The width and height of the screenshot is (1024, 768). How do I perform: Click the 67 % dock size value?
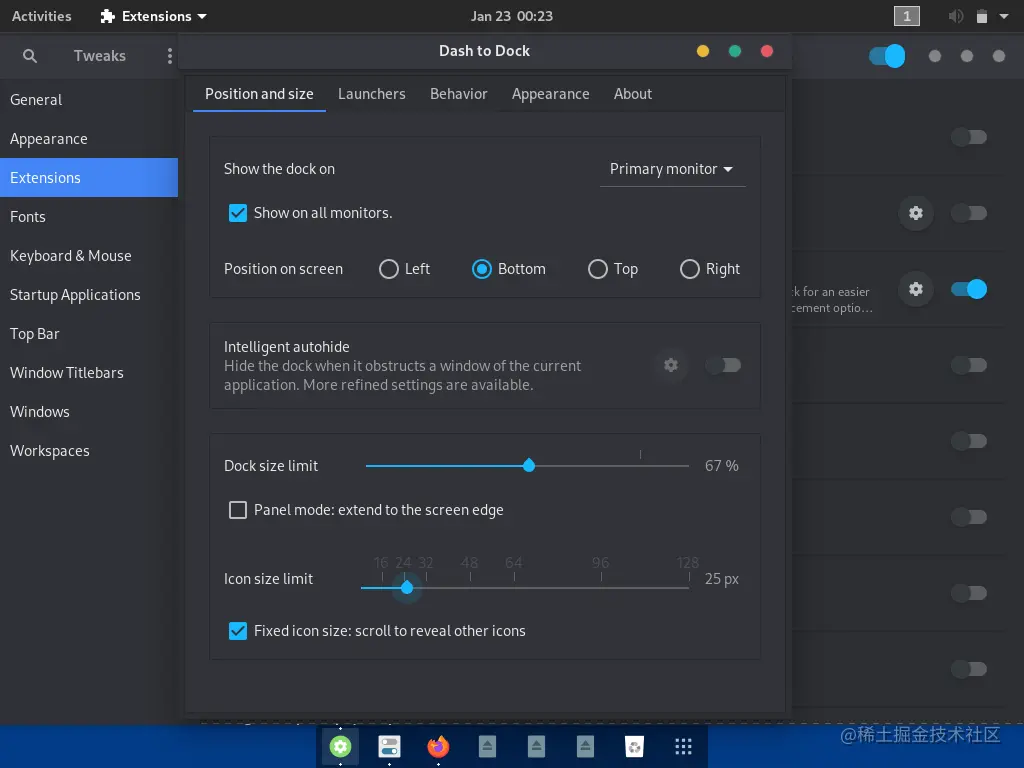722,466
